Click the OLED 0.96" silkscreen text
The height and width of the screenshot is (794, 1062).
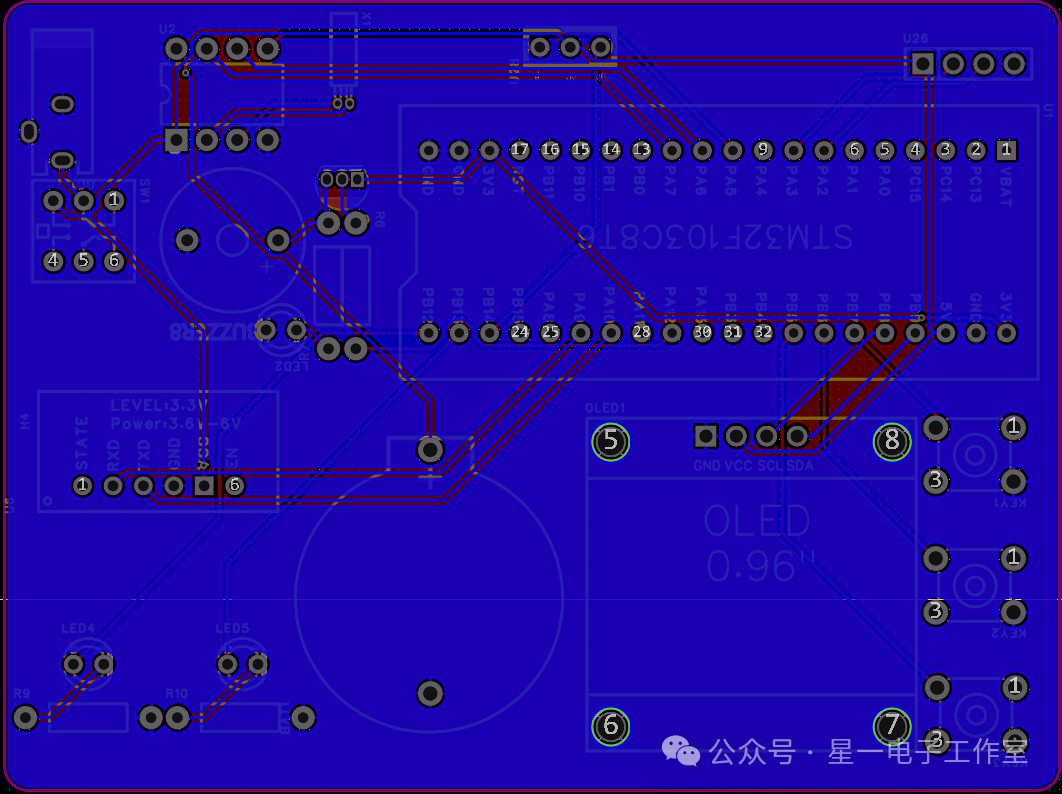click(x=757, y=544)
